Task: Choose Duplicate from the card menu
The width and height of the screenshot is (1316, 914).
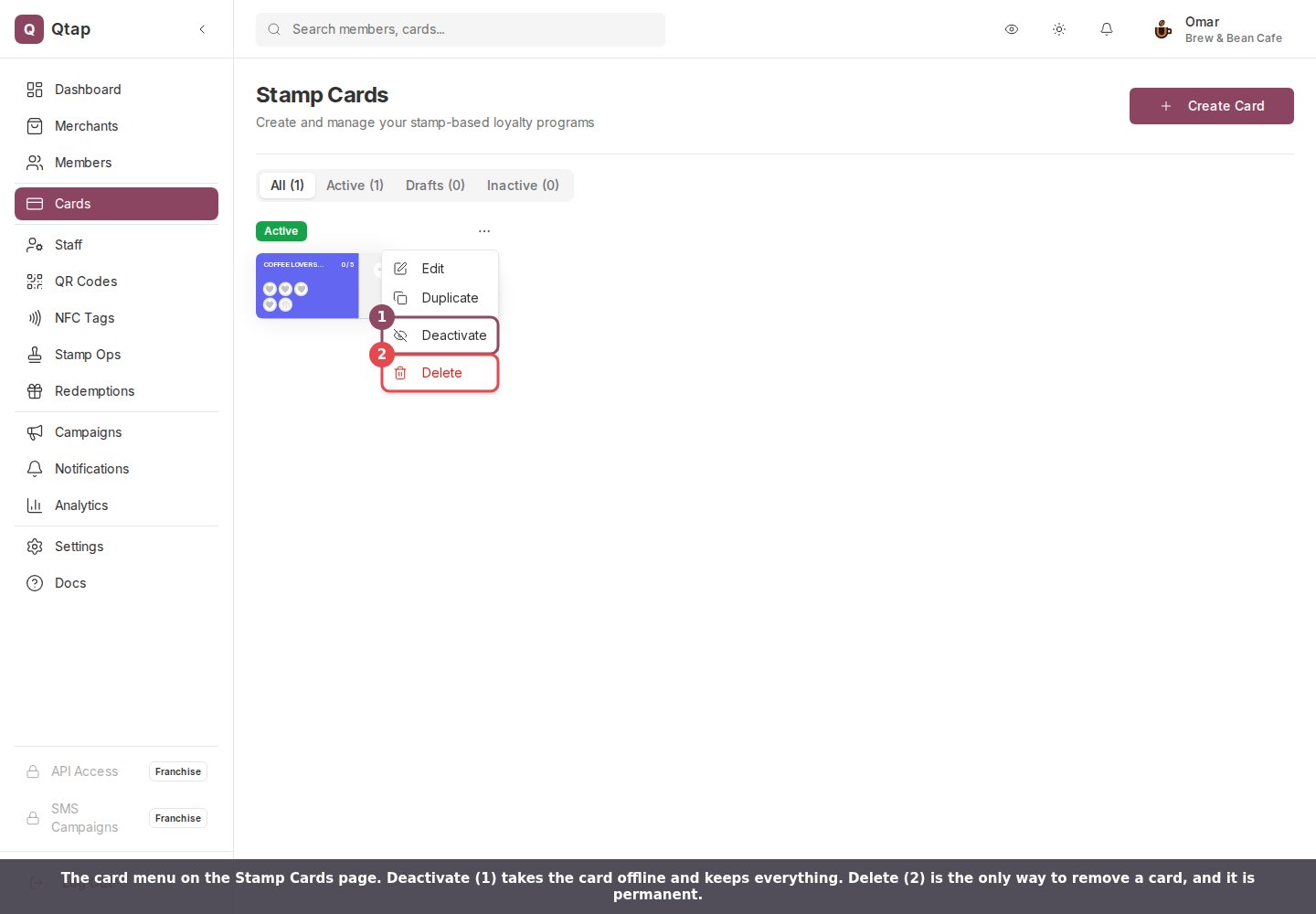Action: pos(440,298)
